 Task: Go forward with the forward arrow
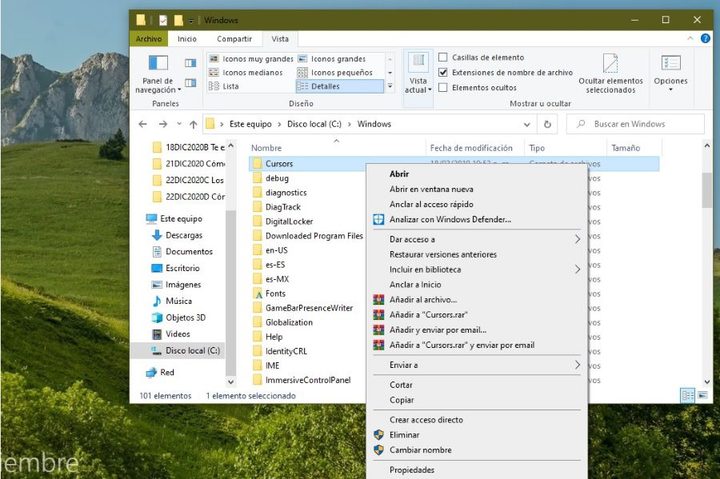point(163,124)
